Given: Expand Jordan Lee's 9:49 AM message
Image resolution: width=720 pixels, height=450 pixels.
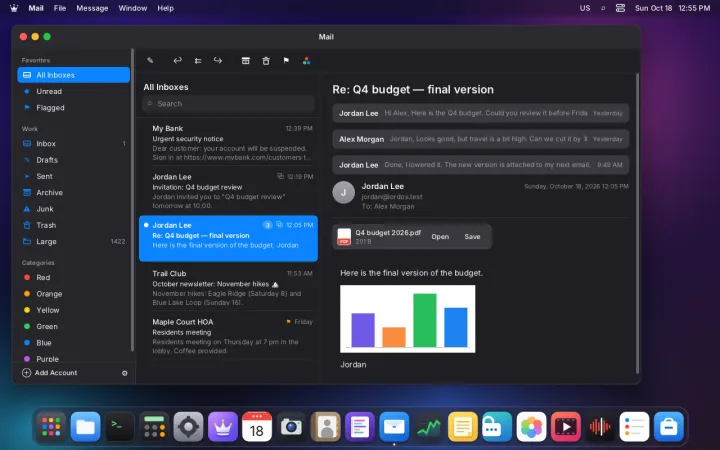Looking at the screenshot, I should pyautogui.click(x=480, y=165).
